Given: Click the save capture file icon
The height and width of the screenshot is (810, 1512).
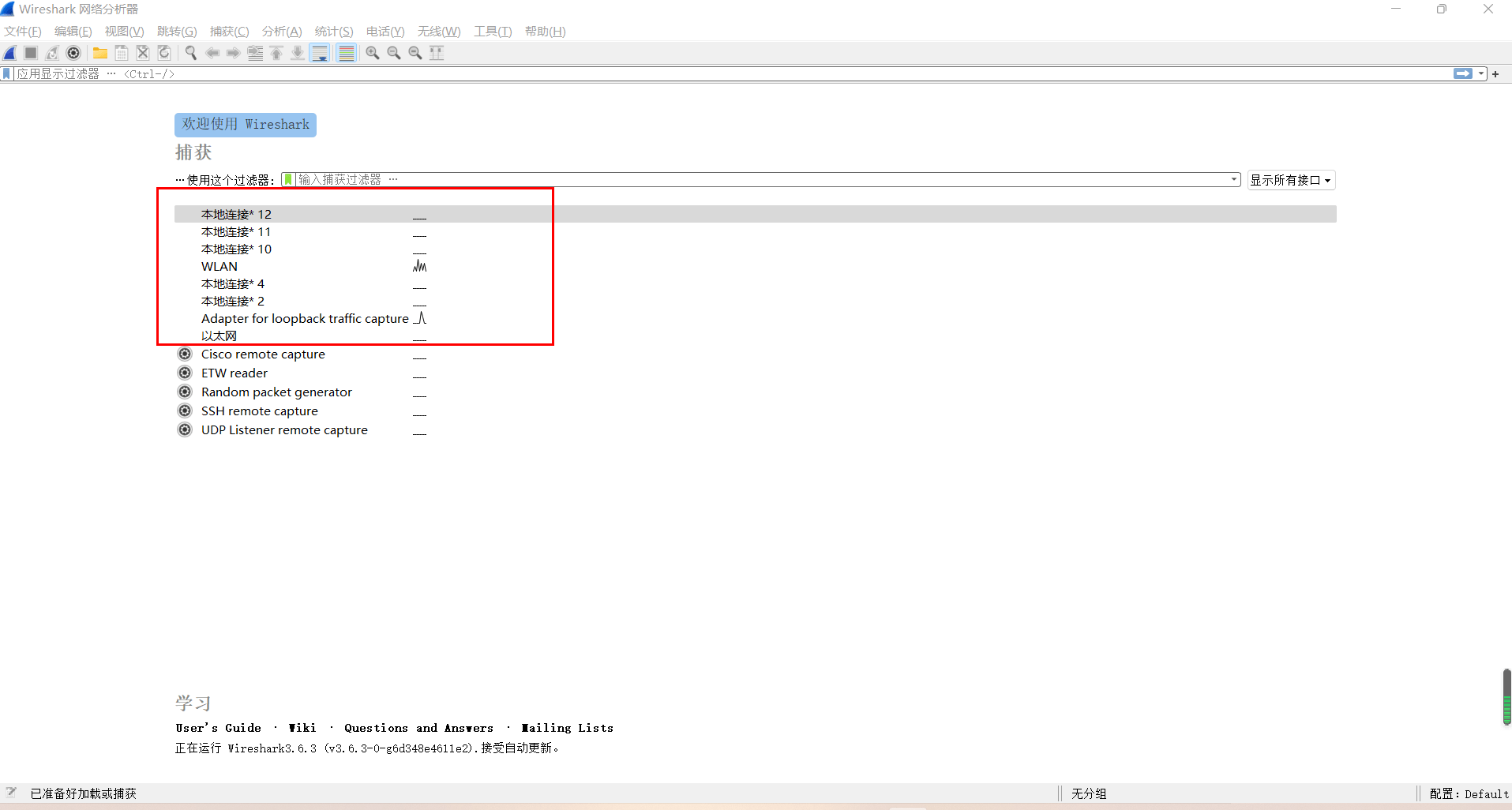Looking at the screenshot, I should click(122, 53).
